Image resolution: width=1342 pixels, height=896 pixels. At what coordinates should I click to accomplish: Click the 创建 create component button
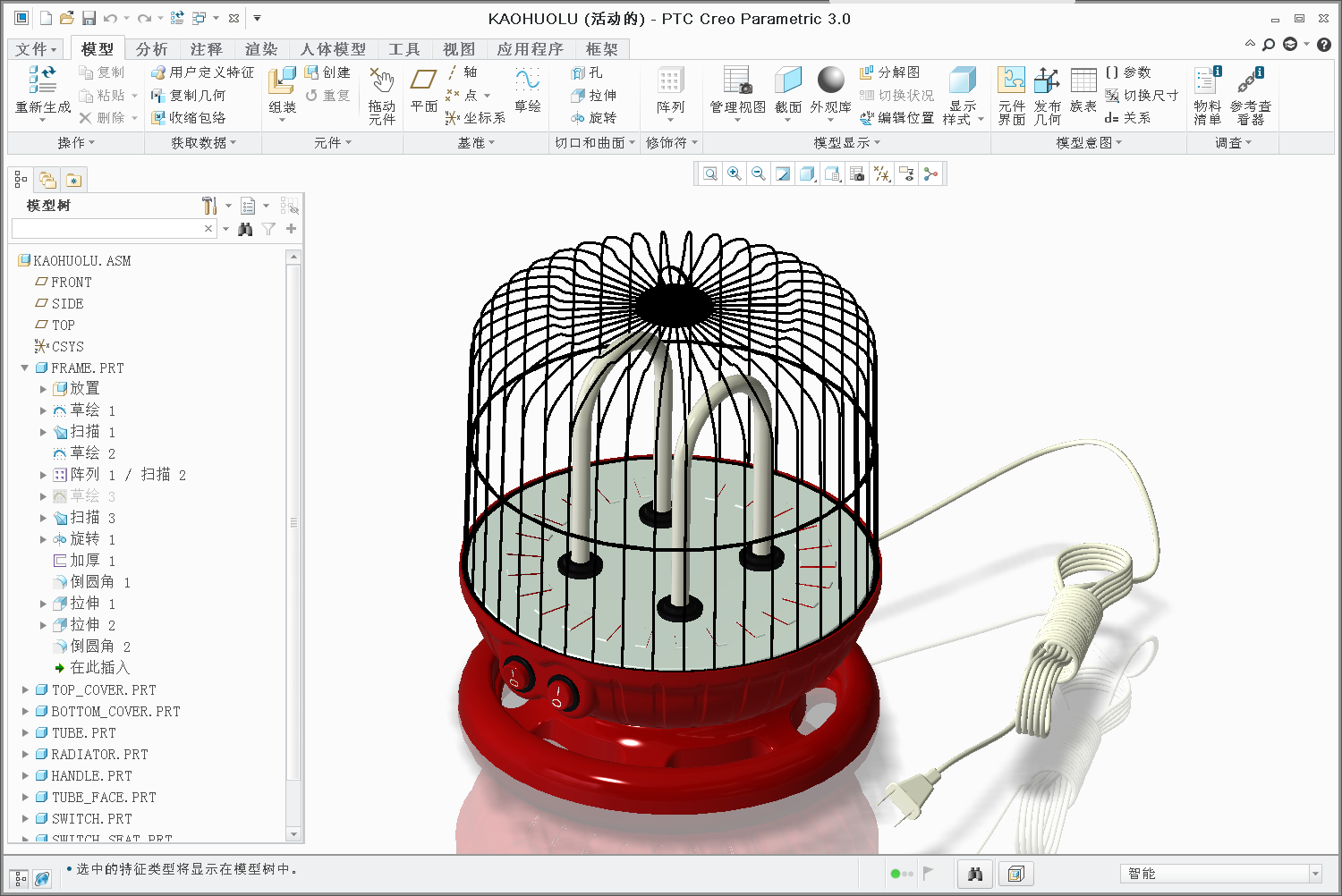pyautogui.click(x=327, y=72)
